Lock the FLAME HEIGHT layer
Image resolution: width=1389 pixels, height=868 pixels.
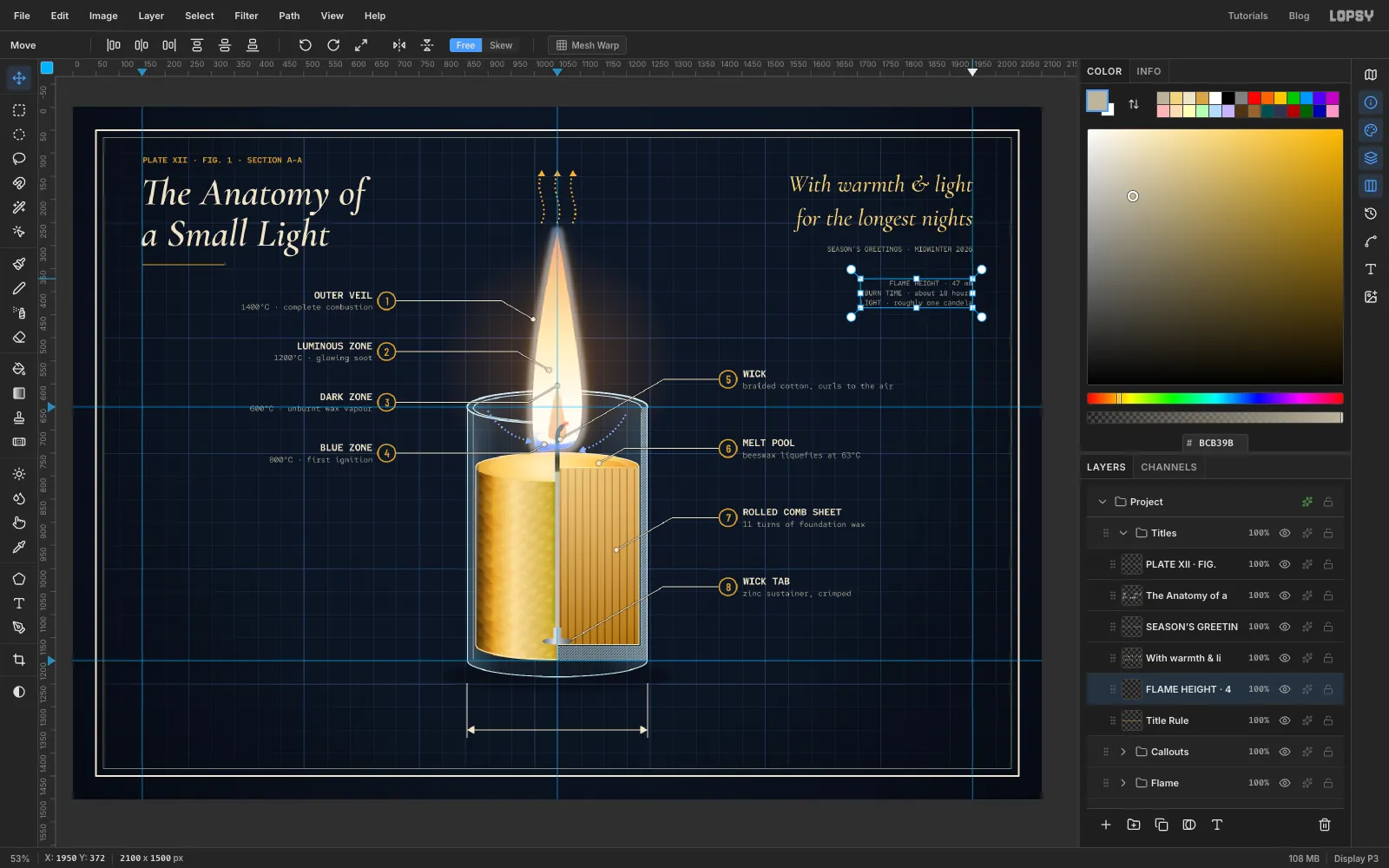coord(1328,689)
